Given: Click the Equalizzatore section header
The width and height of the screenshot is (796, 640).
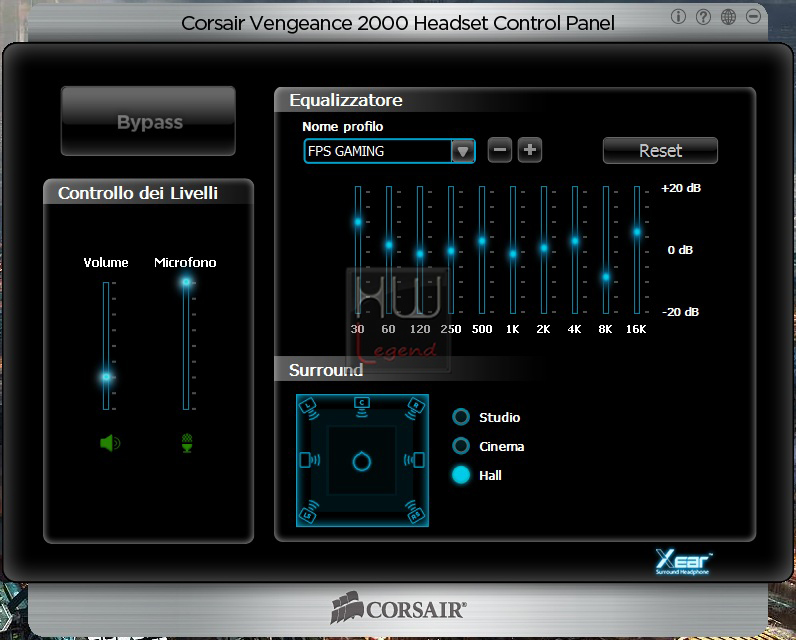Looking at the screenshot, I should click(x=346, y=100).
